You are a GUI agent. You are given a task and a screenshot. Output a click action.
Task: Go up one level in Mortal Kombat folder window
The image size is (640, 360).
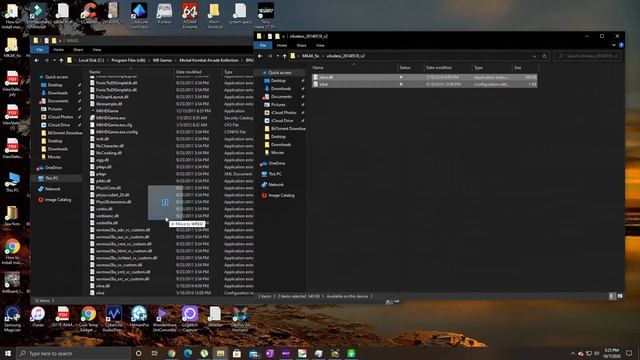click(x=61, y=60)
